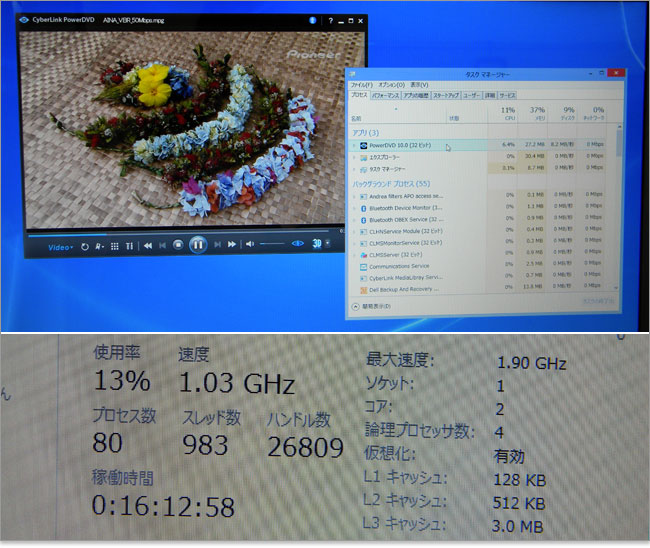The image size is (650, 548).
Task: Collapse Task Manager with 簡易表示 arrow
Action: point(355,307)
